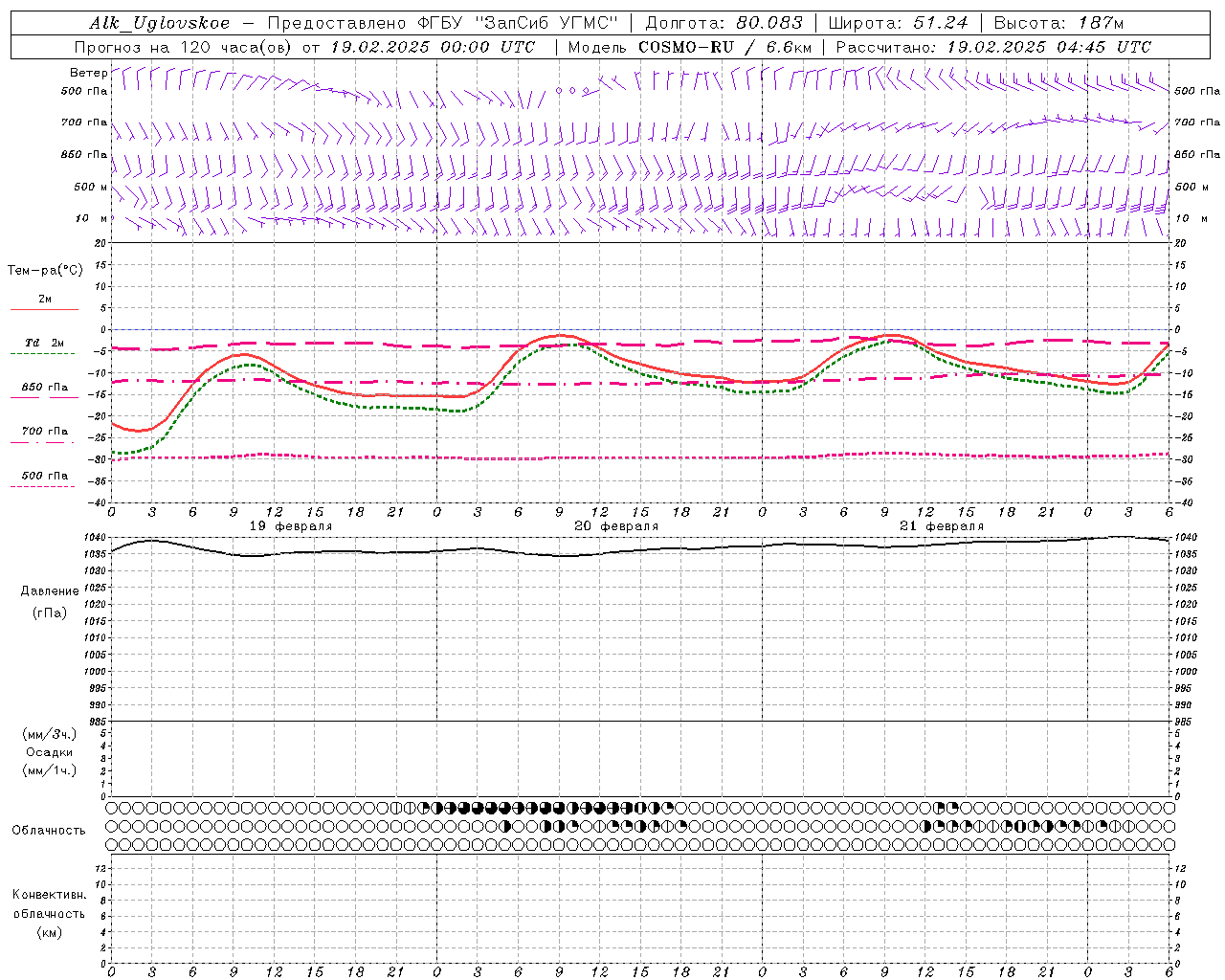Click the '(км)' unit under convective cloudiness
1225x980 pixels.
click(x=50, y=932)
